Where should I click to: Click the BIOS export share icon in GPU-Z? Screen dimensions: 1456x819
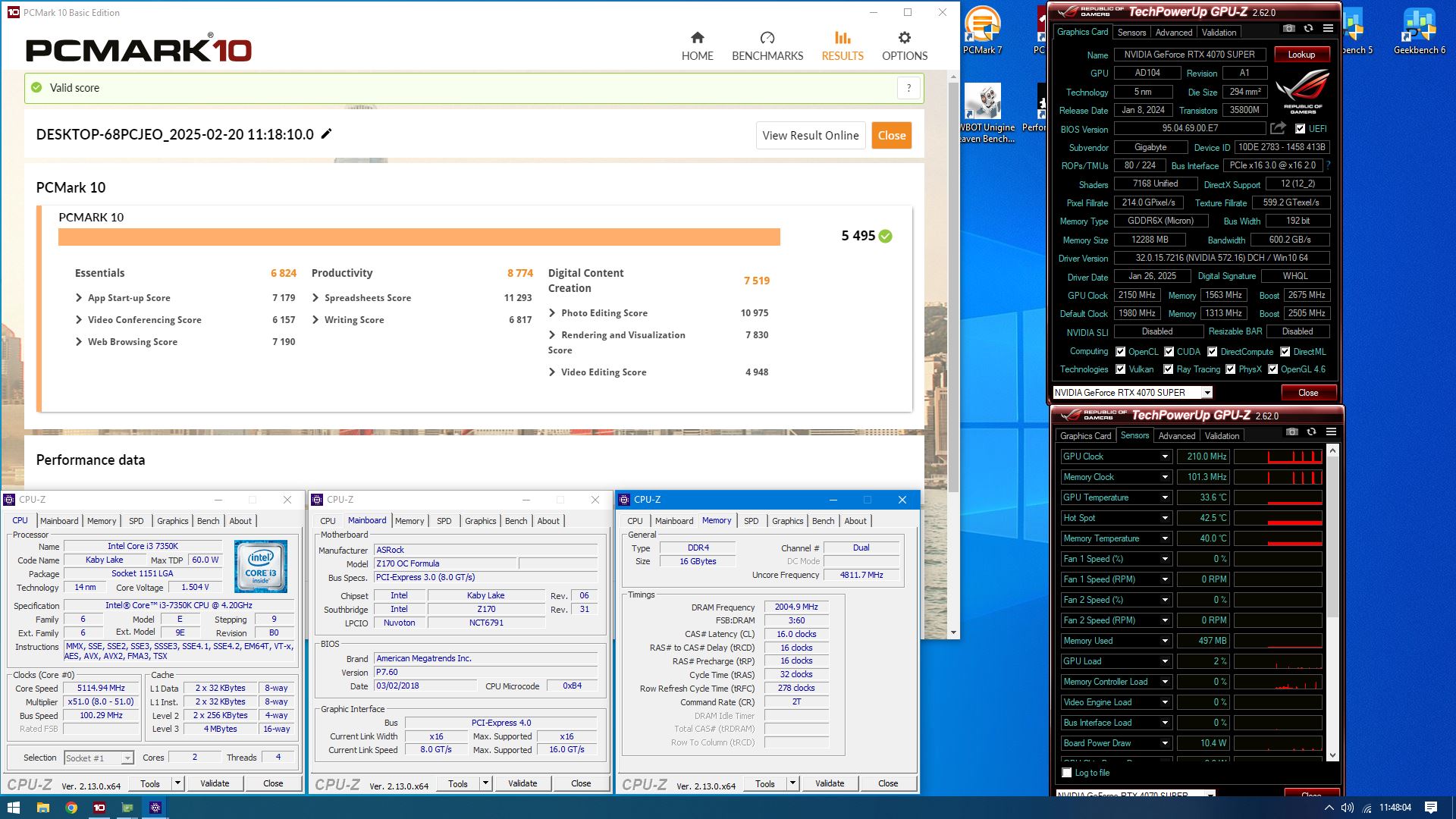(x=1279, y=128)
